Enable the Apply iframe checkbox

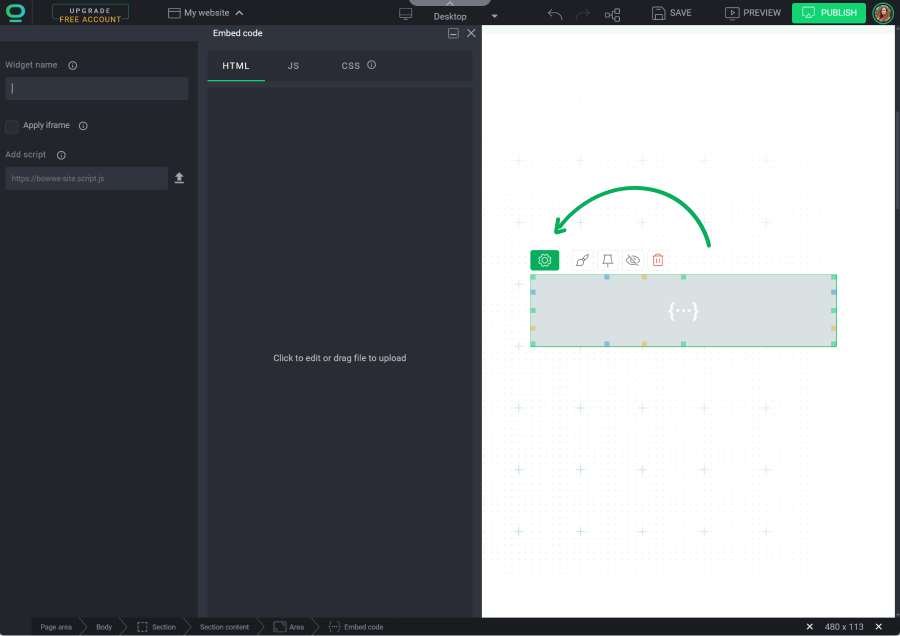11,126
